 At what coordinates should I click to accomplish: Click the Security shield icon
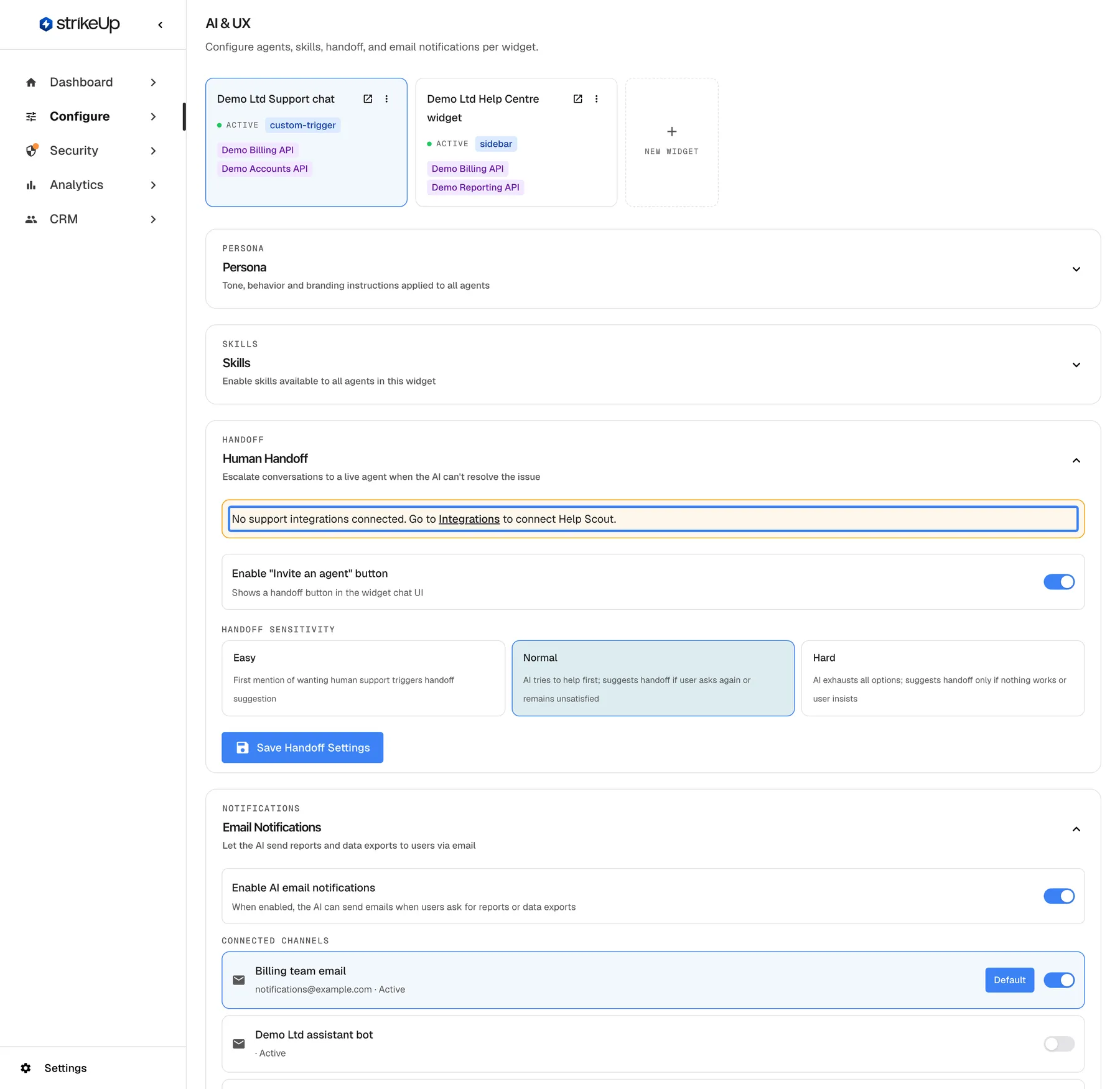(x=31, y=151)
